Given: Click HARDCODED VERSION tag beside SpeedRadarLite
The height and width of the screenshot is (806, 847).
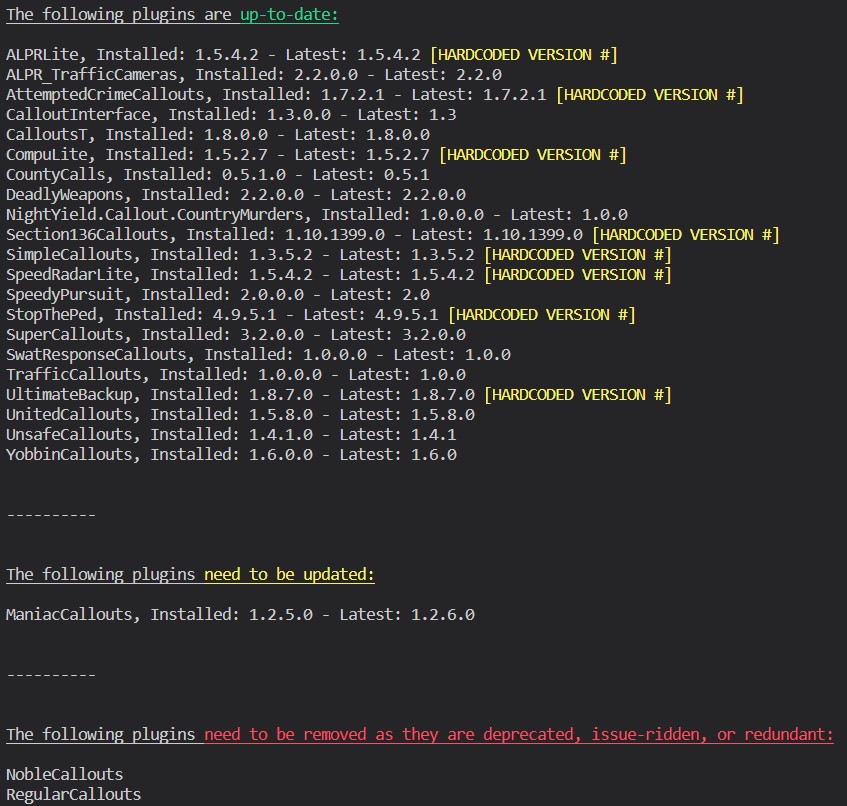Looking at the screenshot, I should (x=577, y=274).
